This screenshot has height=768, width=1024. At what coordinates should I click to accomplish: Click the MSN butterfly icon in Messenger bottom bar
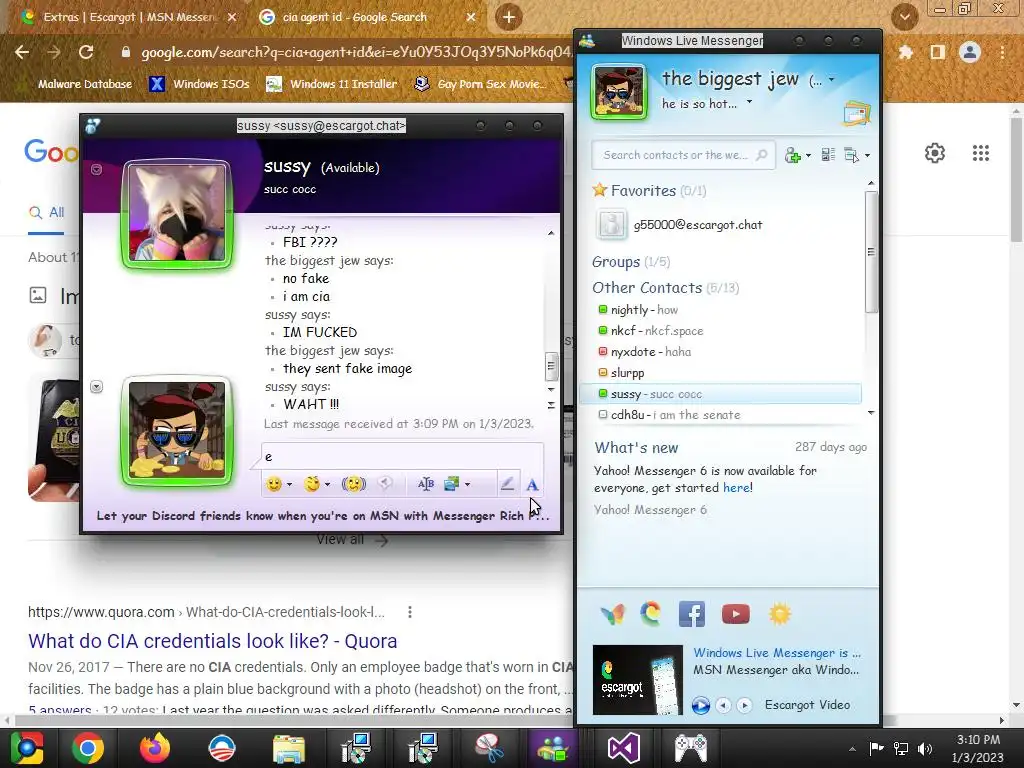612,614
